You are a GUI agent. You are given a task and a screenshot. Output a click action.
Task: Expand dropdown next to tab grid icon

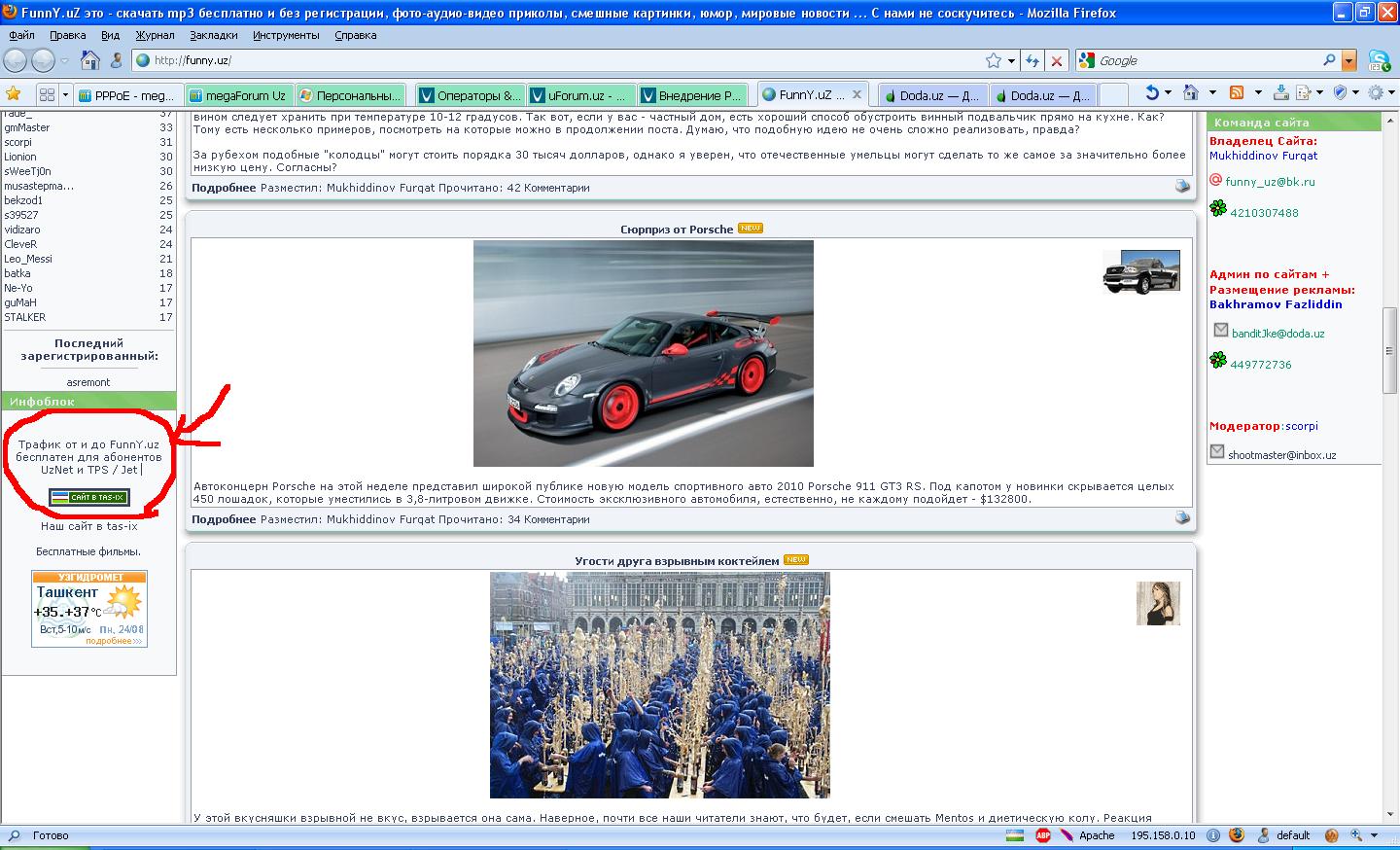tap(65, 94)
